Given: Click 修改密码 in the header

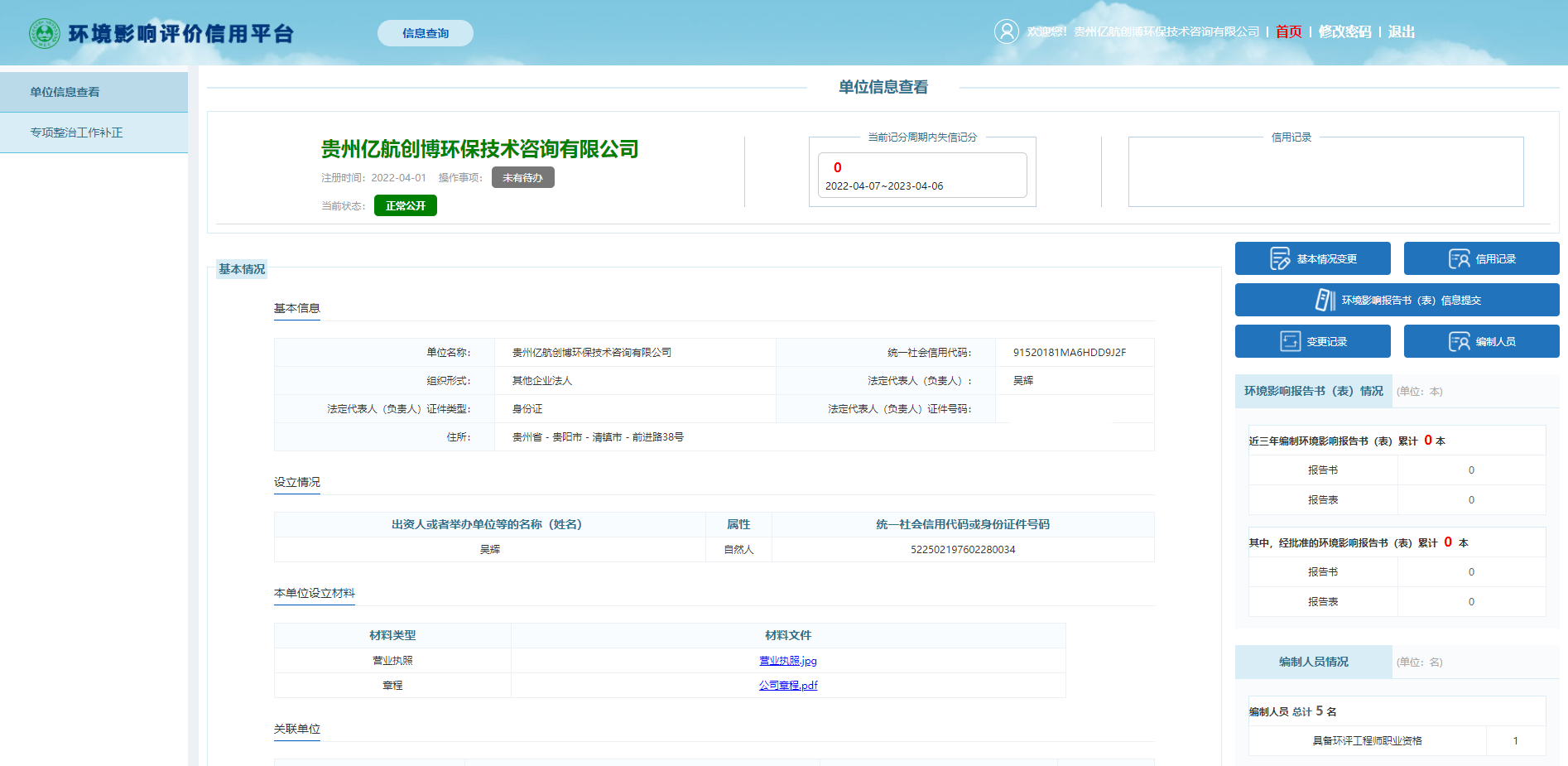Looking at the screenshot, I should 1344,31.
